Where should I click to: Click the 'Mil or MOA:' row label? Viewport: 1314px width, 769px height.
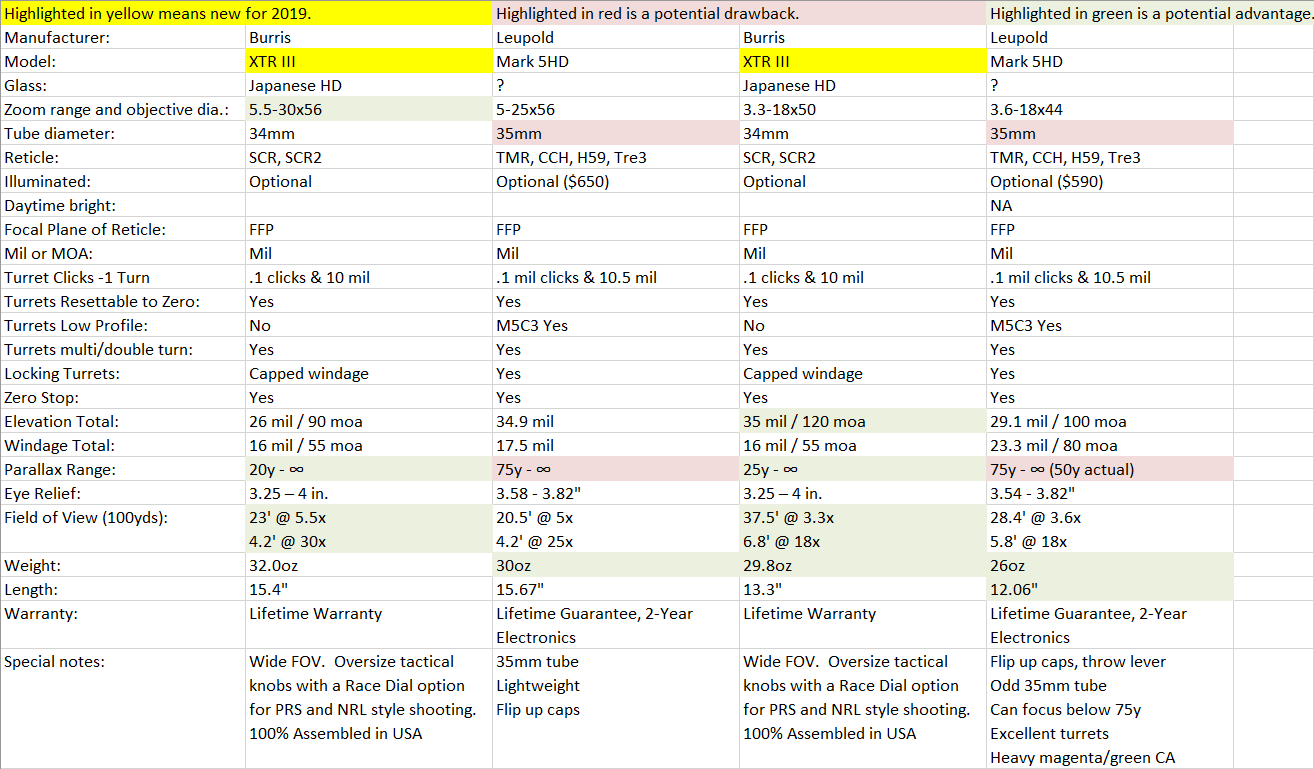coord(49,253)
